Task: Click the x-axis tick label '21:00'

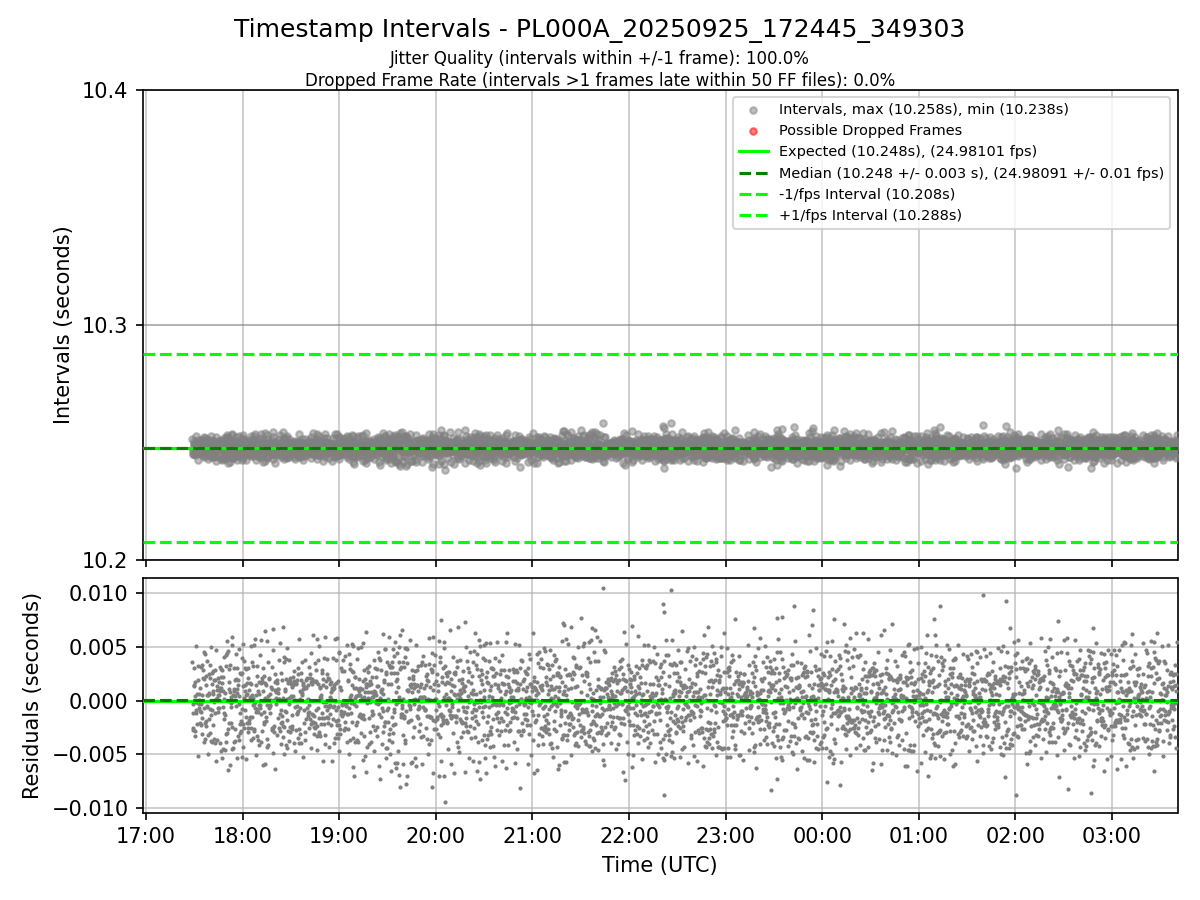Action: (x=532, y=835)
